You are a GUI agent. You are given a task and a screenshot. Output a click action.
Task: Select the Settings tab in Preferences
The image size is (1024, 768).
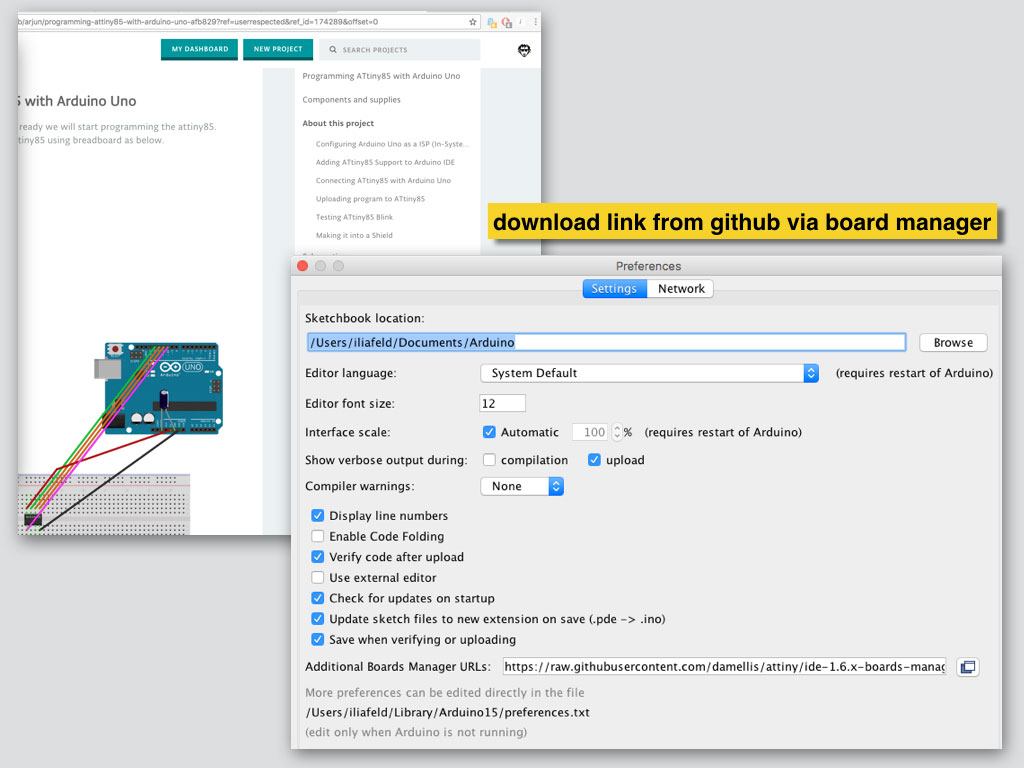tap(614, 289)
